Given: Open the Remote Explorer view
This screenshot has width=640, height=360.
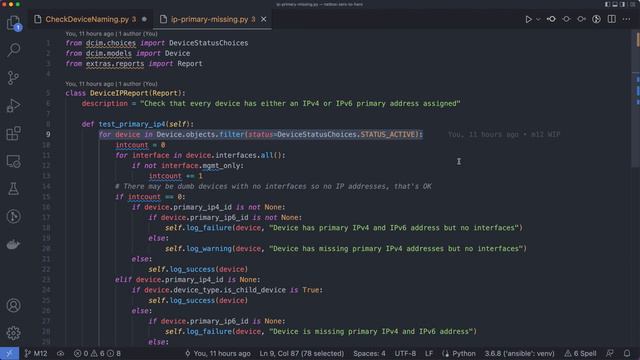Looking at the screenshot, I should click(13, 161).
